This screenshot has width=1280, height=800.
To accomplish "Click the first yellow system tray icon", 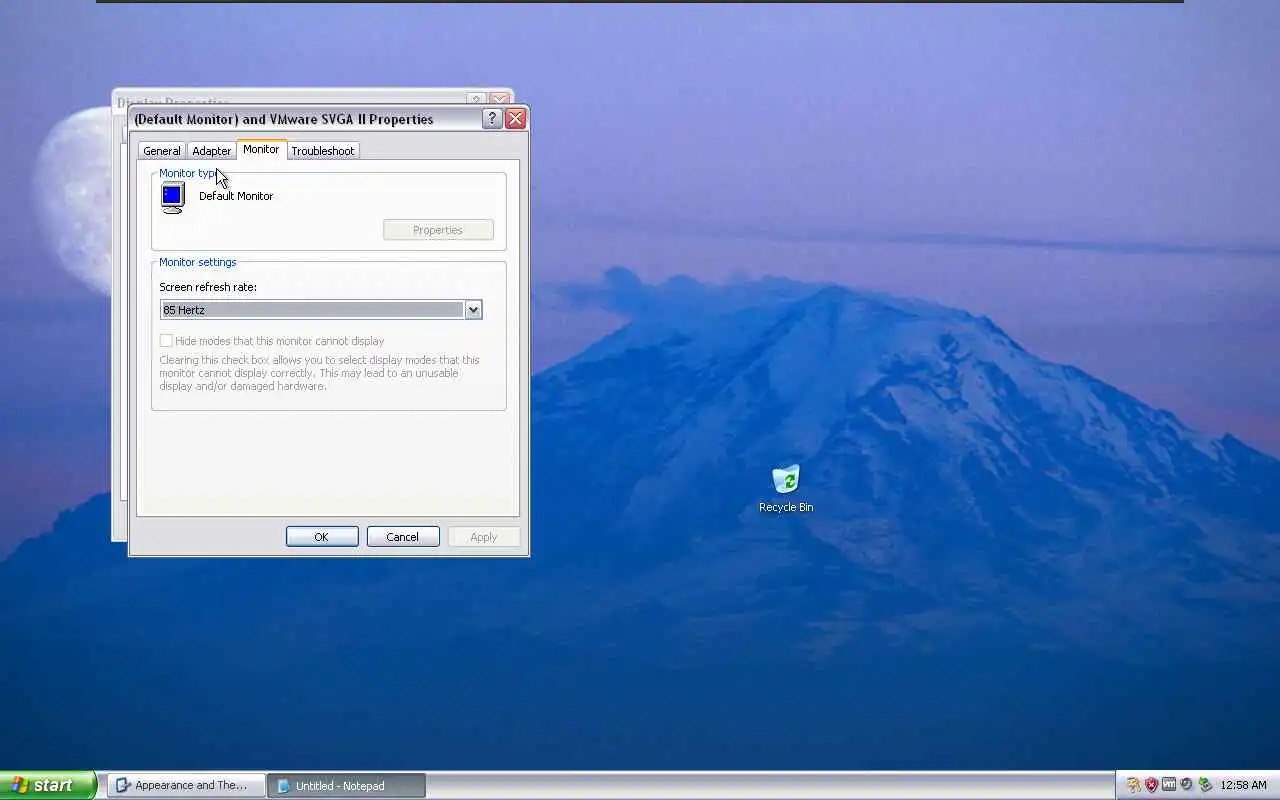I will point(1134,785).
